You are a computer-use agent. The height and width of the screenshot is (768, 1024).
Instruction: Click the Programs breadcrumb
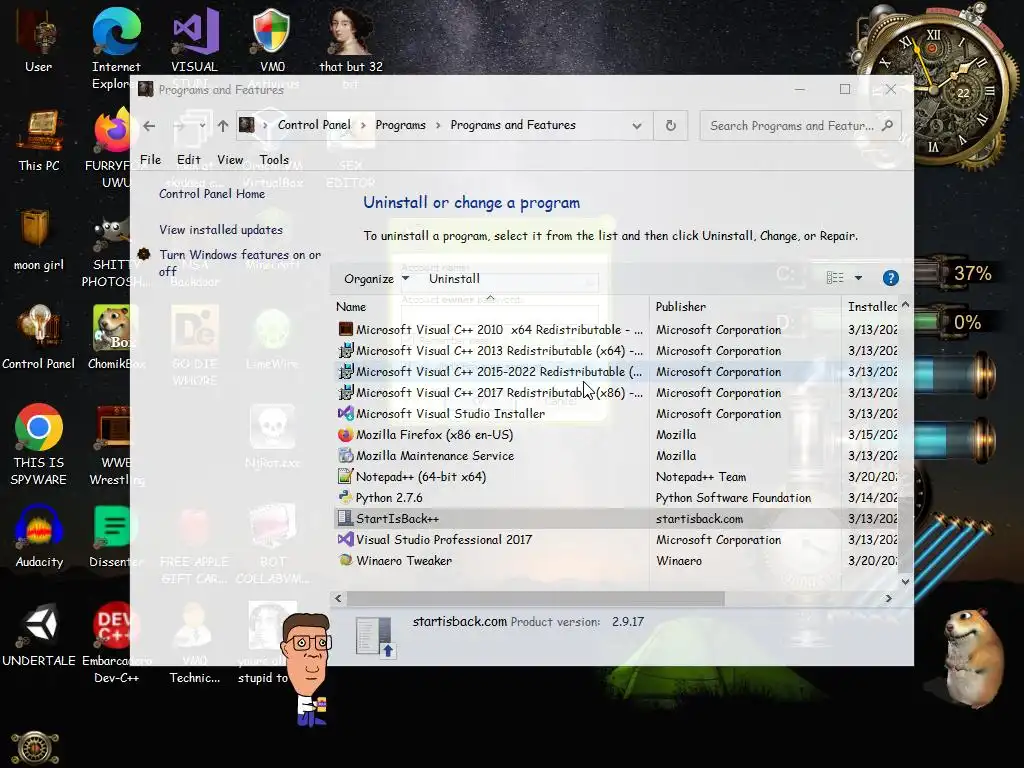[400, 125]
